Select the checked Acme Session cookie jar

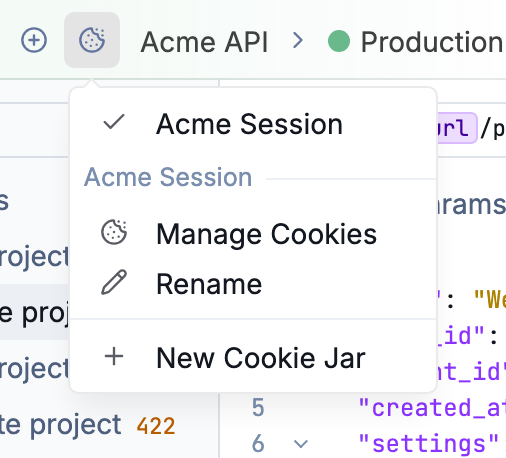(x=253, y=124)
